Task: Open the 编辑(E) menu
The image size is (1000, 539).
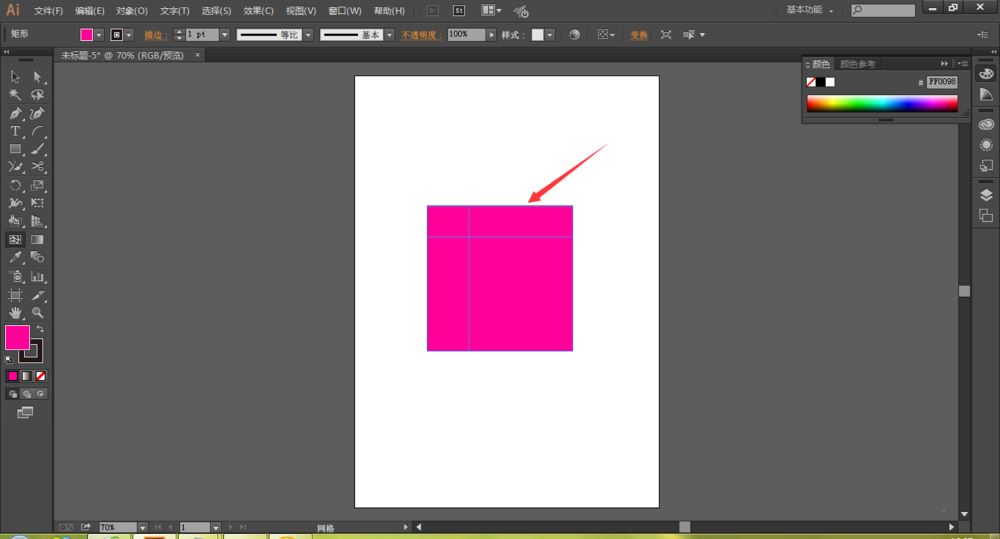Action: pos(90,11)
